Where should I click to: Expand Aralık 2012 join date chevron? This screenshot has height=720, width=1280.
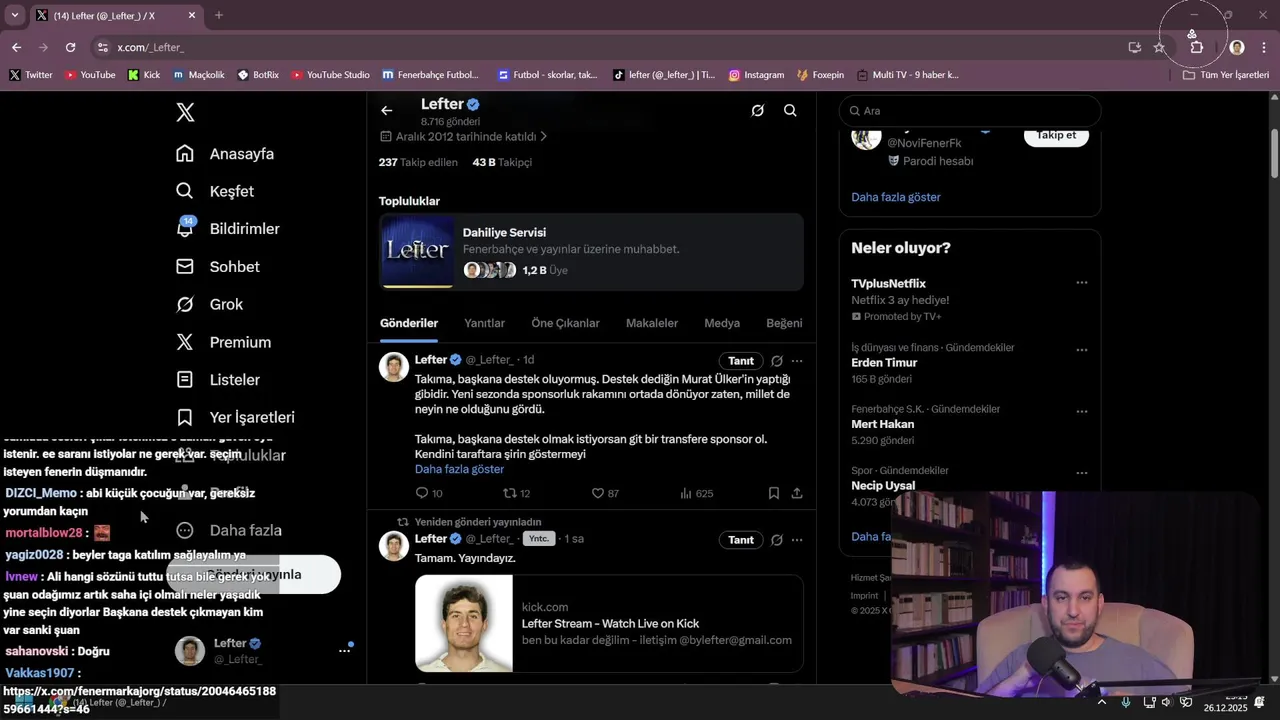(543, 136)
